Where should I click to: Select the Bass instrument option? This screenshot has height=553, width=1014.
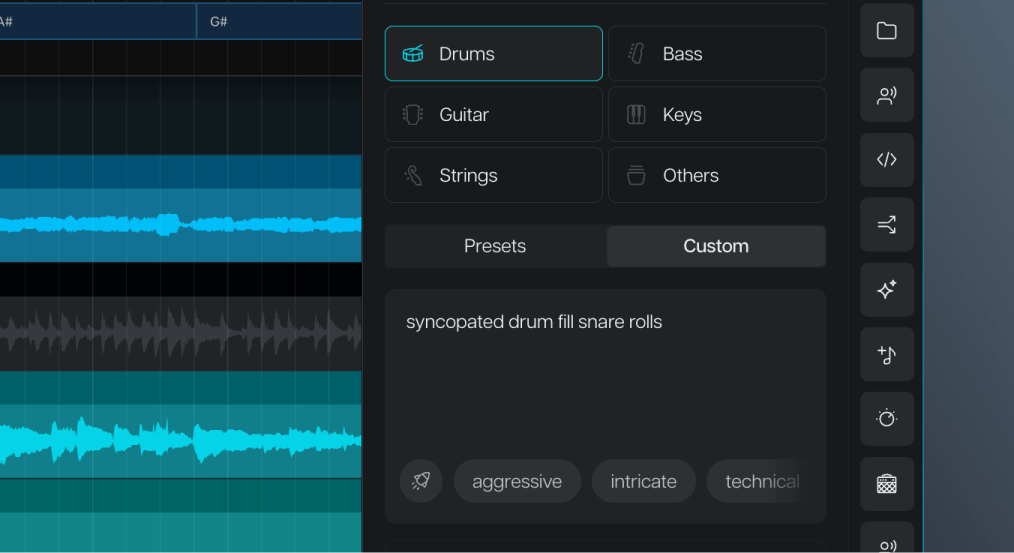[x=717, y=54]
